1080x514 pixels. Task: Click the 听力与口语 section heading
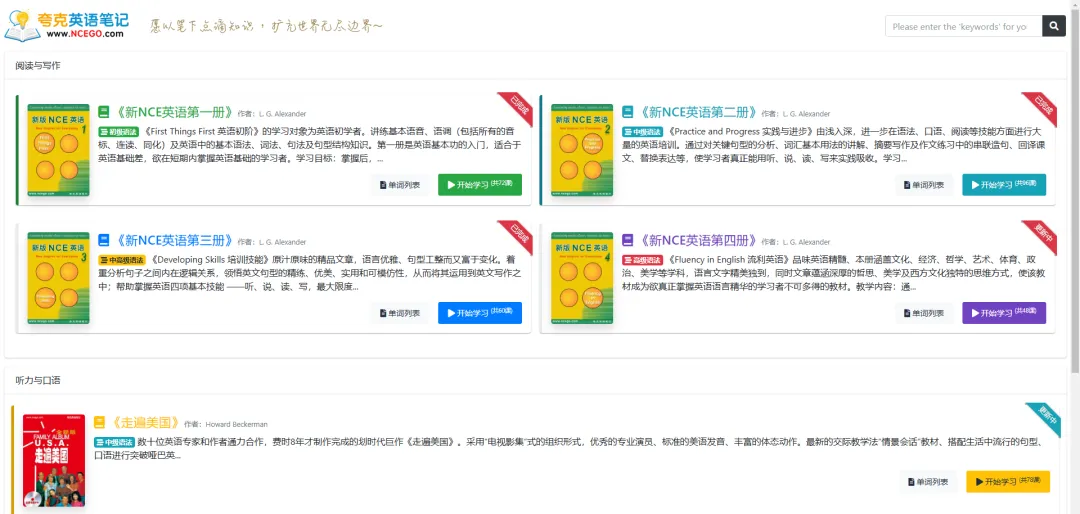click(38, 380)
